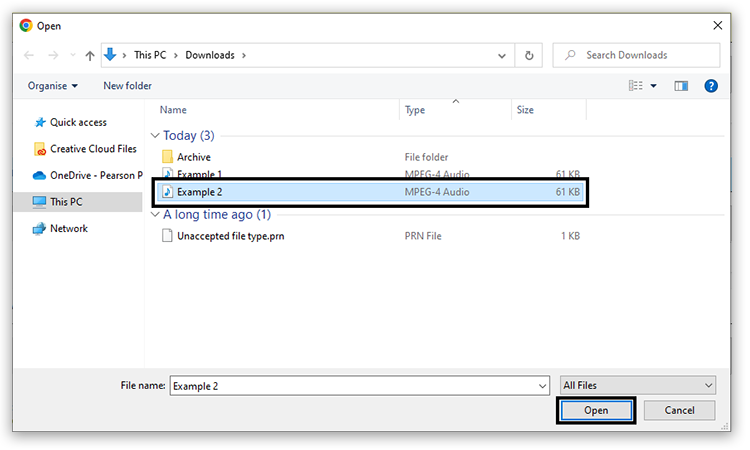The height and width of the screenshot is (450, 750).
Task: Click the change view layout icon
Action: pyautogui.click(x=636, y=86)
